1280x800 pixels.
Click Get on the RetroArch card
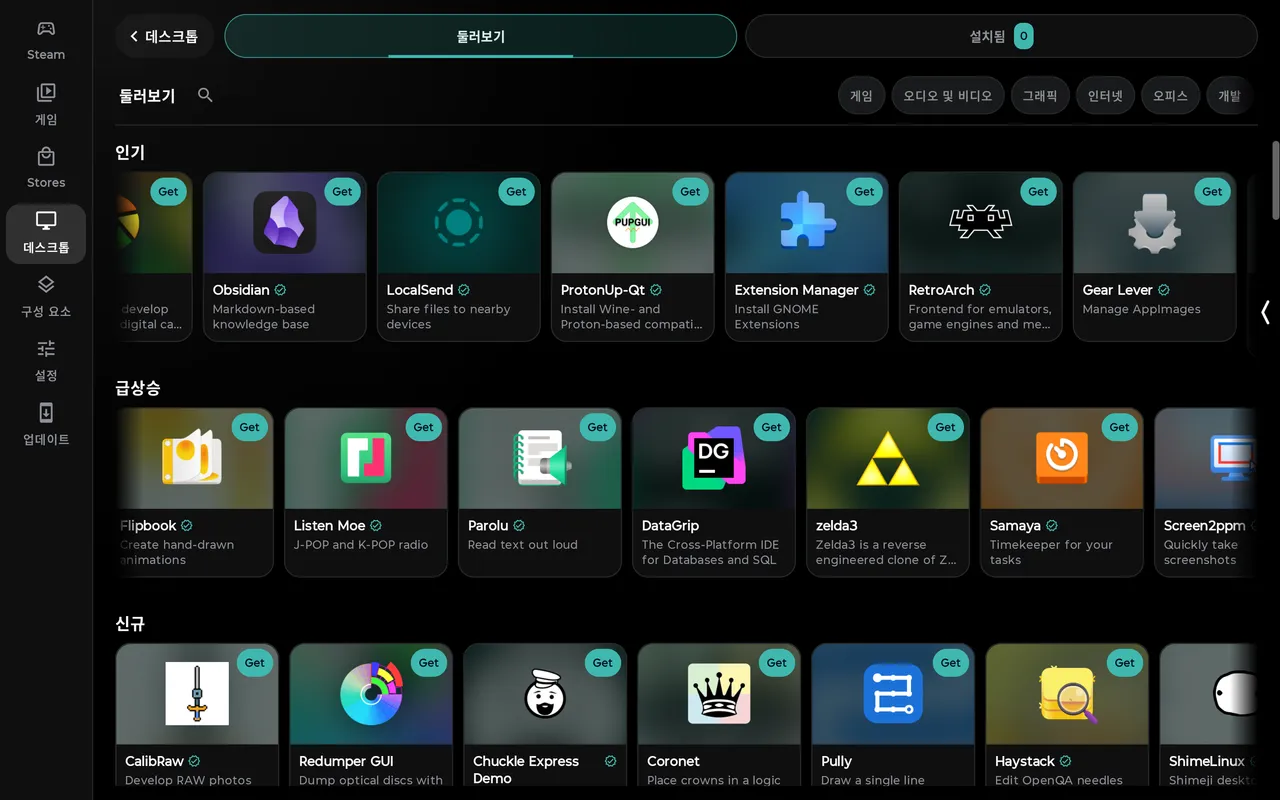1038,191
